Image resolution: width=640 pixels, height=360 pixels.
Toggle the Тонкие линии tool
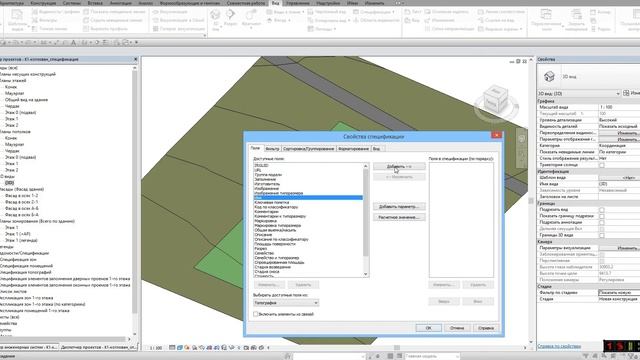pos(49,29)
